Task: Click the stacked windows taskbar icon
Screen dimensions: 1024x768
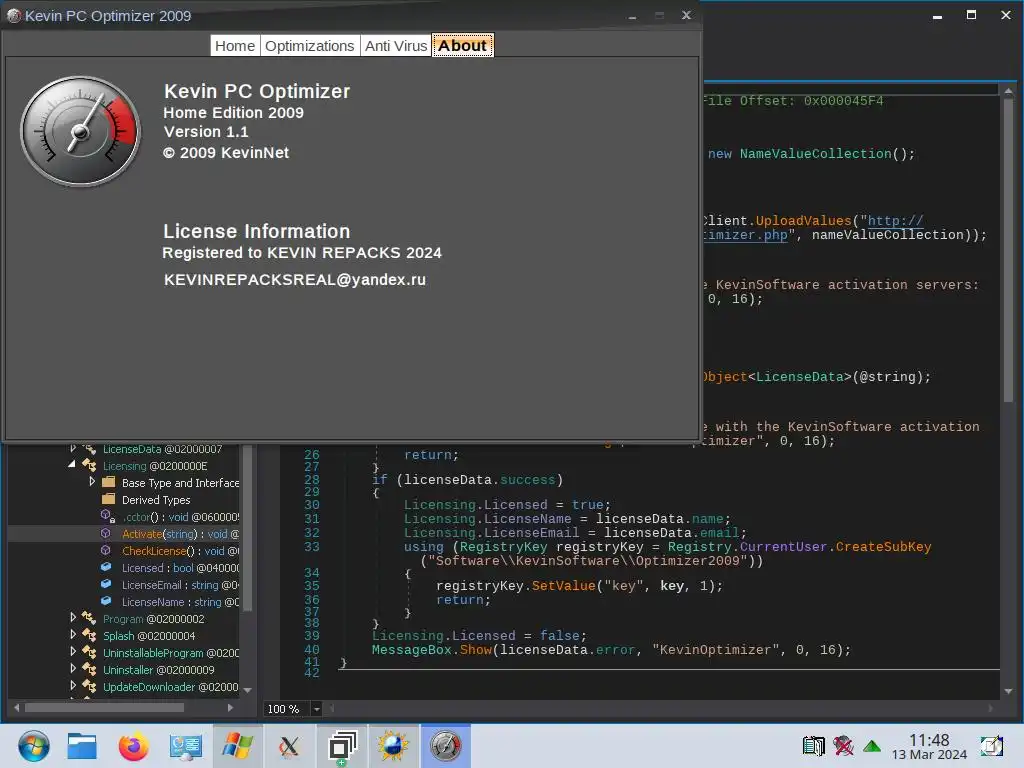Action: click(x=342, y=747)
